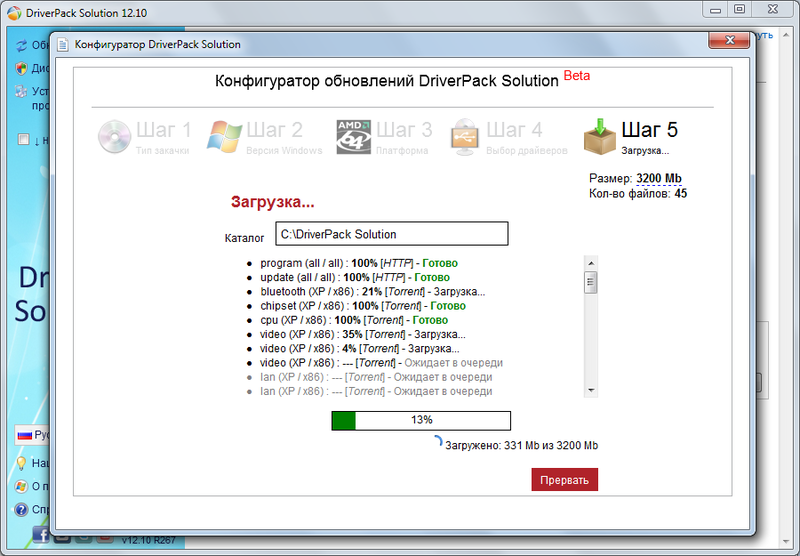Click the program (all / all) list row

pos(359,263)
